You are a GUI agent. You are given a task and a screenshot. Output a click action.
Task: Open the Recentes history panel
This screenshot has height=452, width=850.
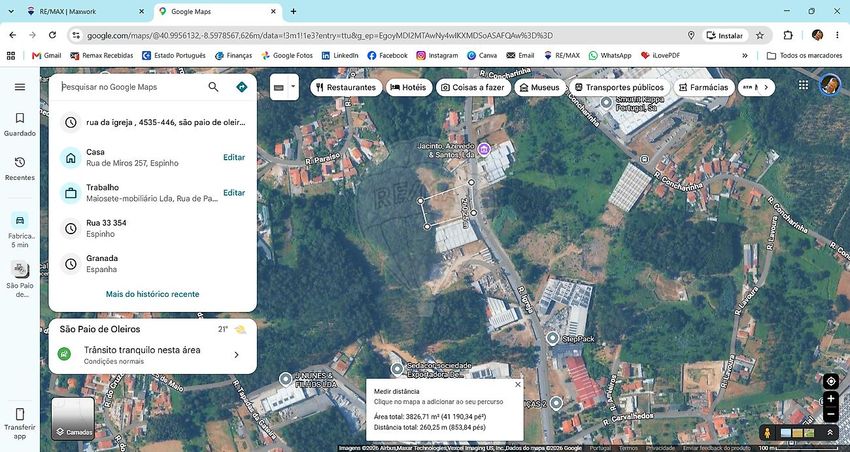tap(20, 169)
